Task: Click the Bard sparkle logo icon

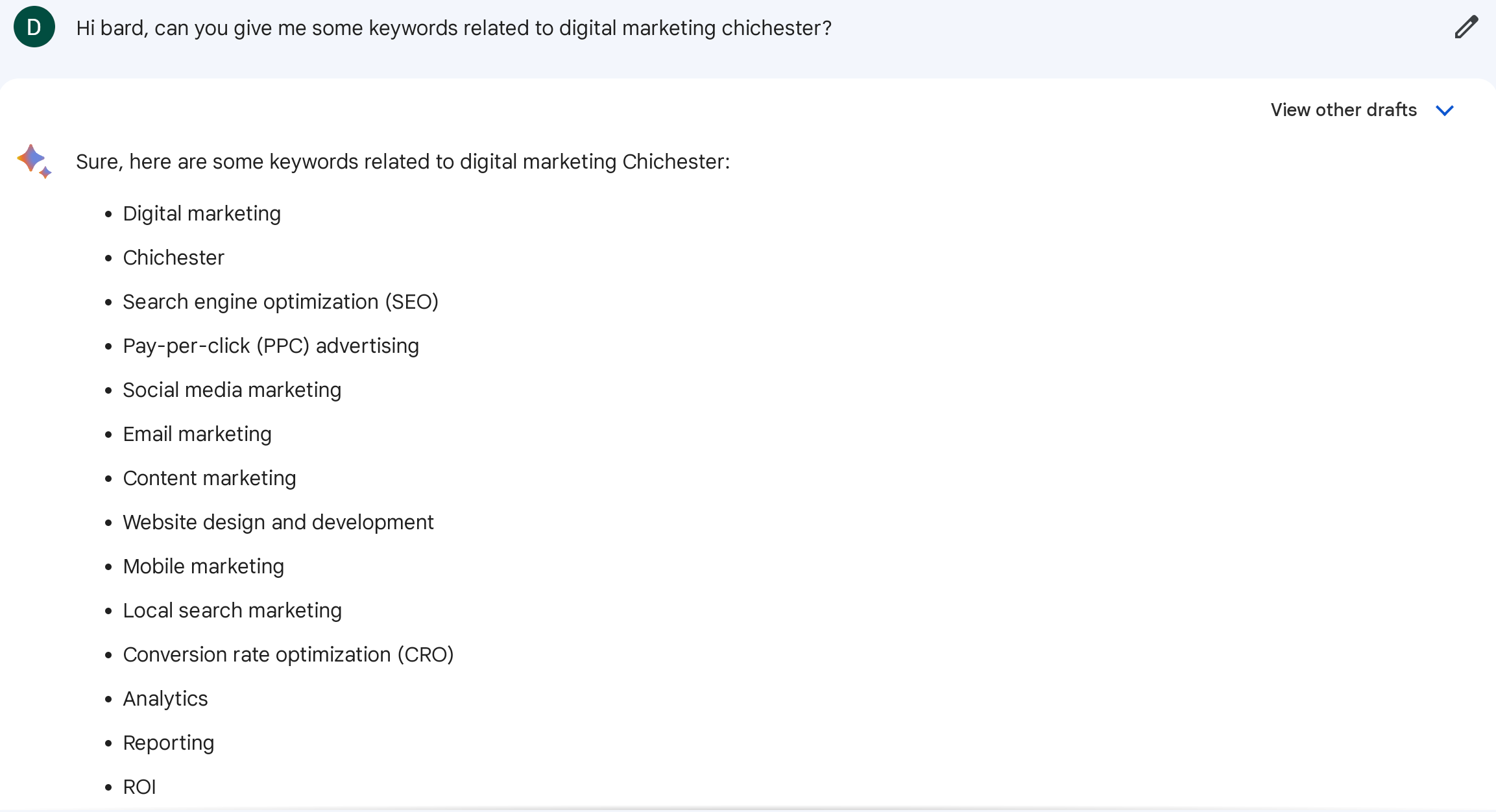Action: point(34,161)
